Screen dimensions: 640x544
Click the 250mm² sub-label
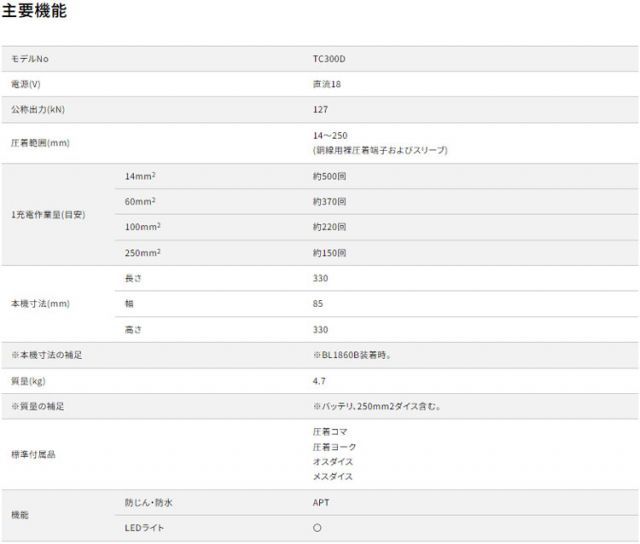(x=142, y=253)
